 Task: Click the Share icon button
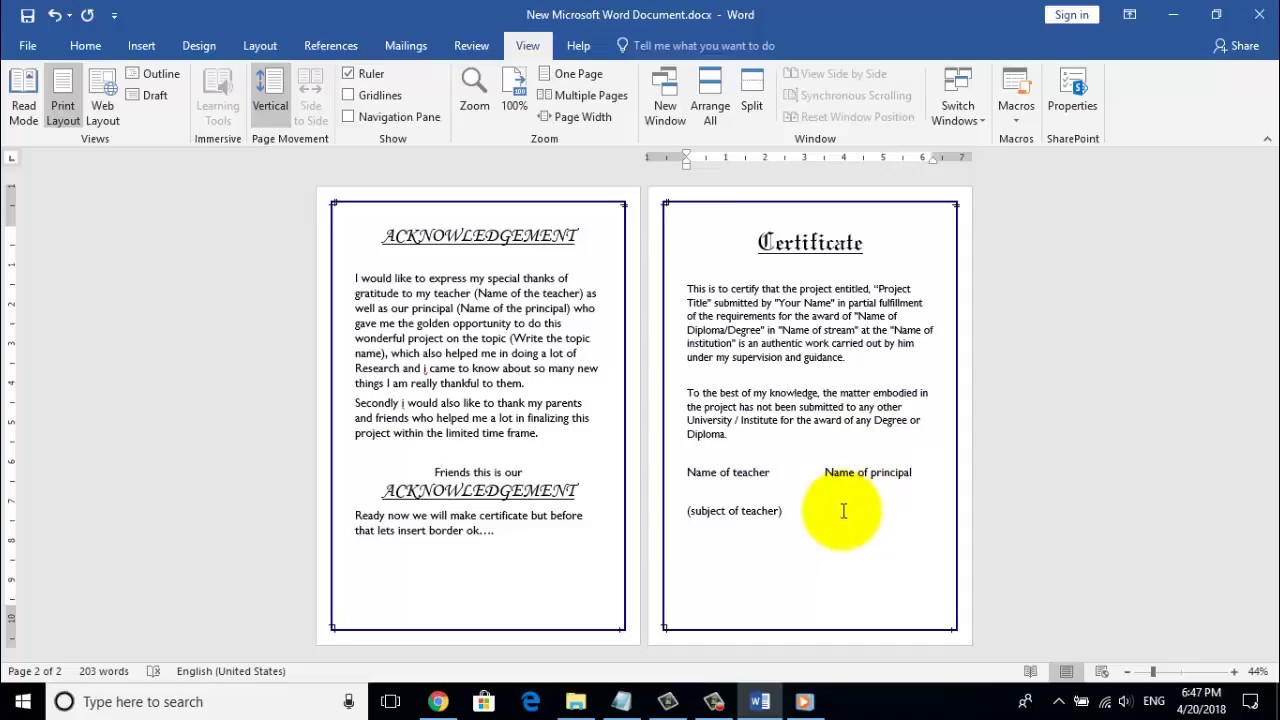[1236, 46]
